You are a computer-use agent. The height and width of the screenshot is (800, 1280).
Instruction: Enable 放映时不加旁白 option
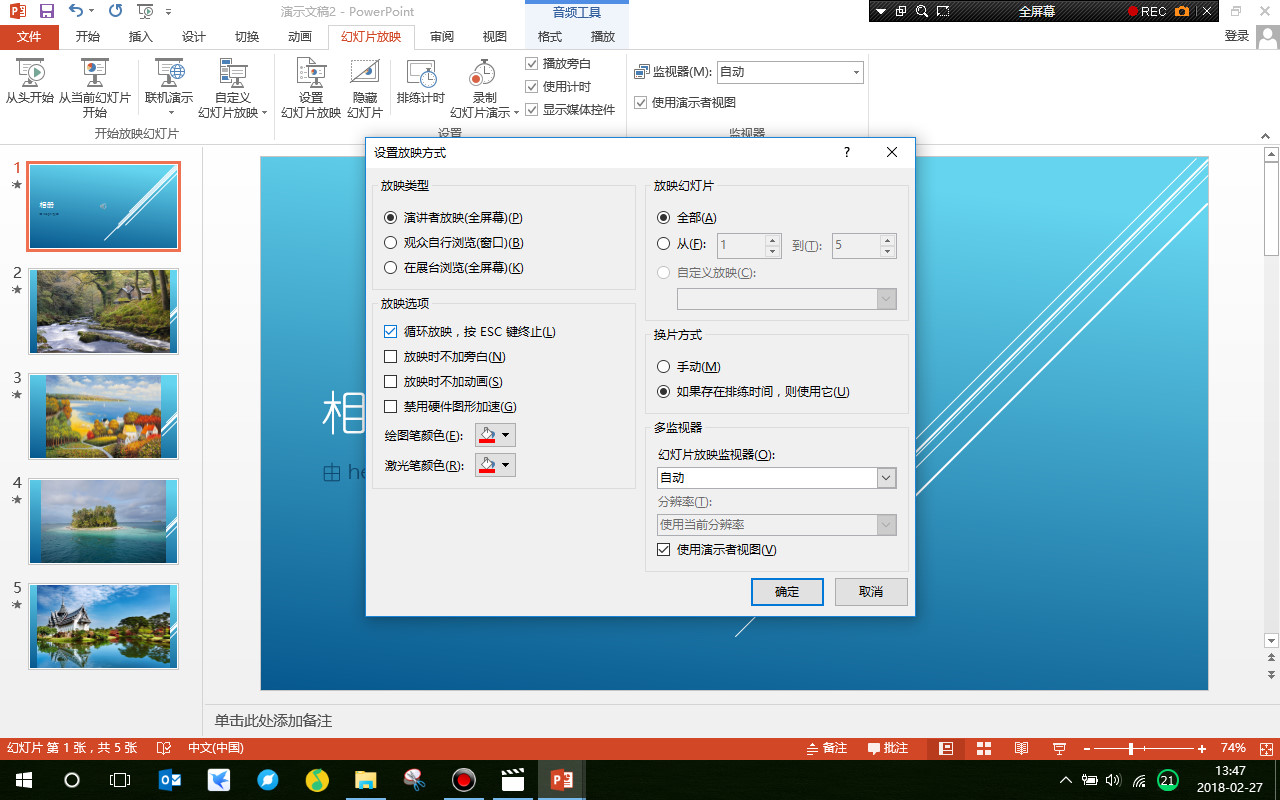click(x=389, y=357)
